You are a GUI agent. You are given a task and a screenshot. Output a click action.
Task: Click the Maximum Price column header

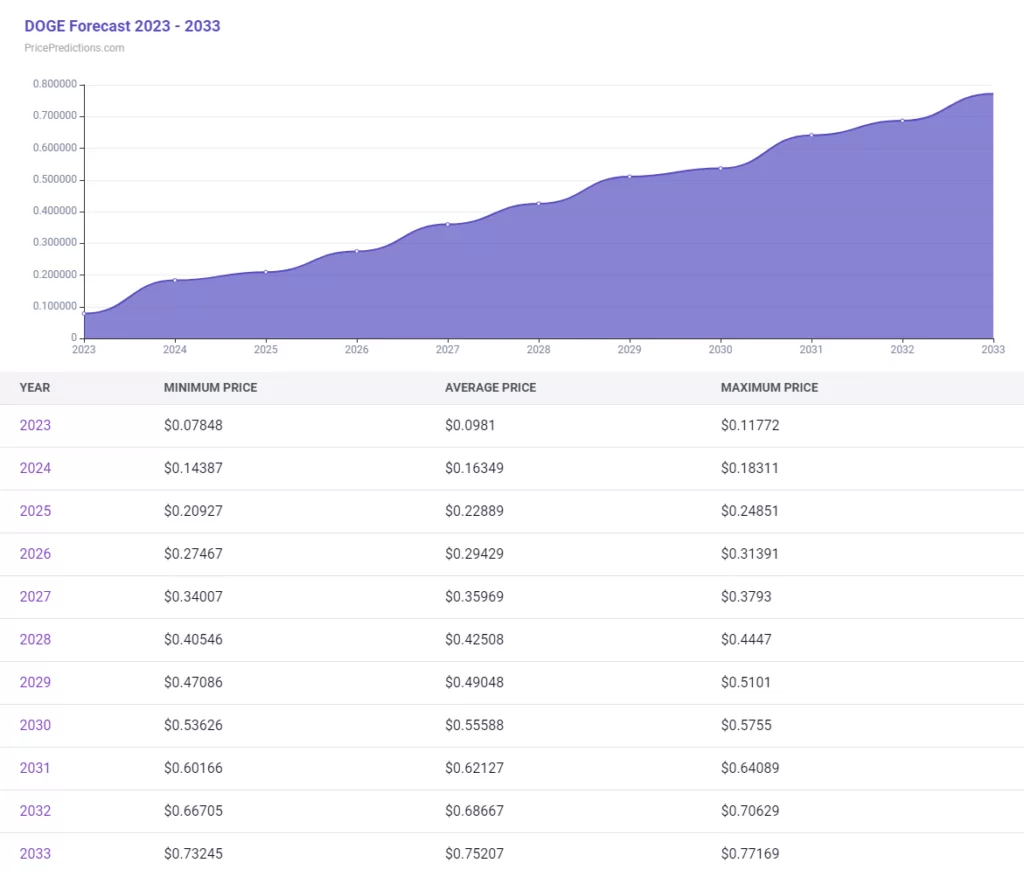point(769,387)
